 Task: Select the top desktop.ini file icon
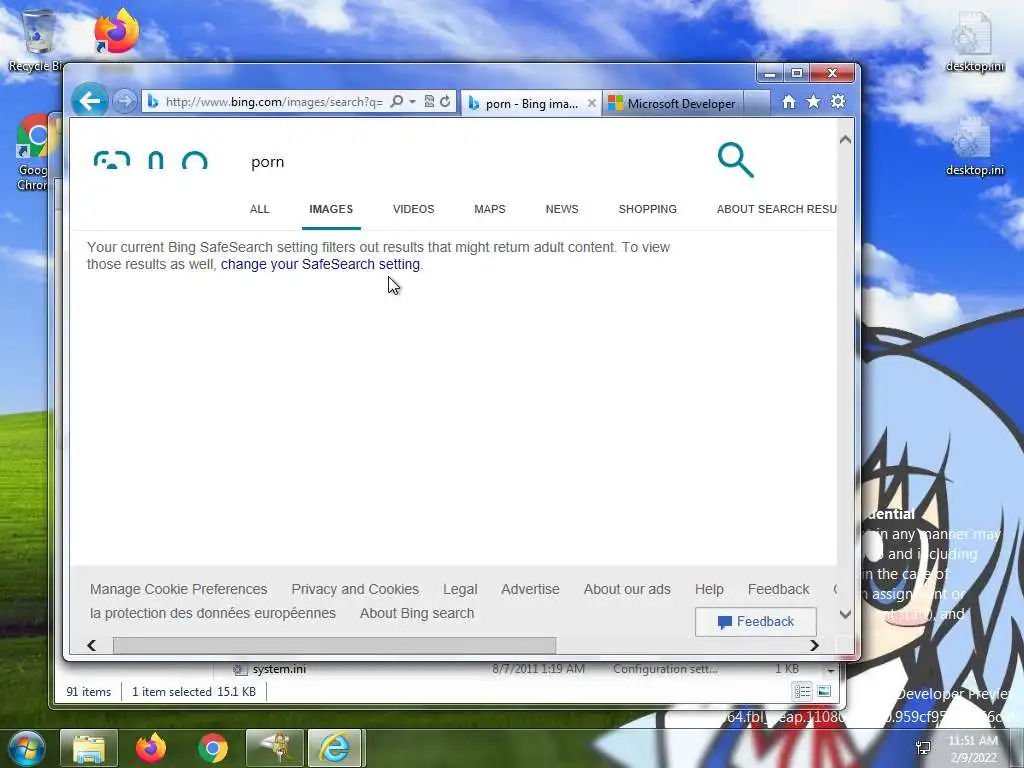(974, 42)
